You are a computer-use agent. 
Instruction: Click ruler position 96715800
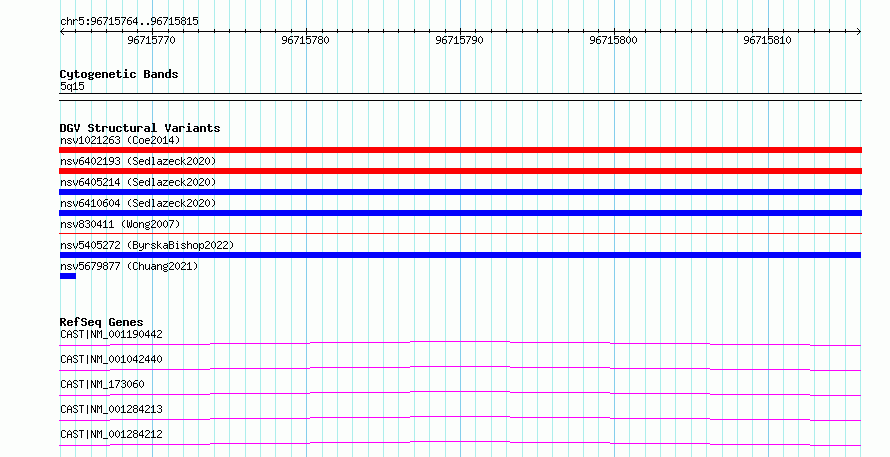pos(614,40)
